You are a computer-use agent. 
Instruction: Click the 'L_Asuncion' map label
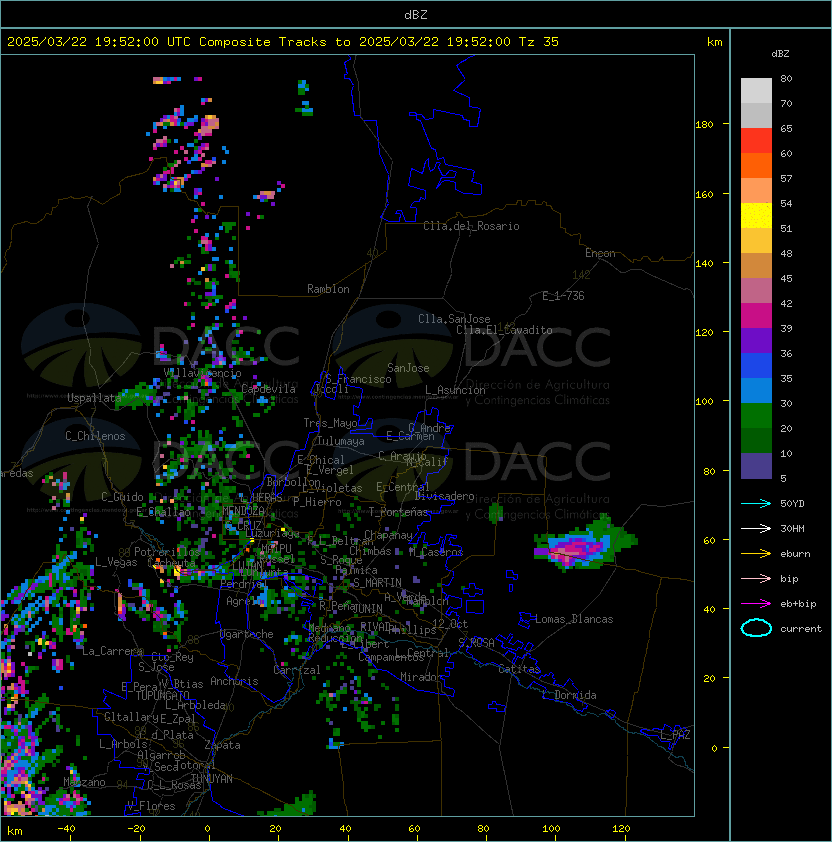455,390
